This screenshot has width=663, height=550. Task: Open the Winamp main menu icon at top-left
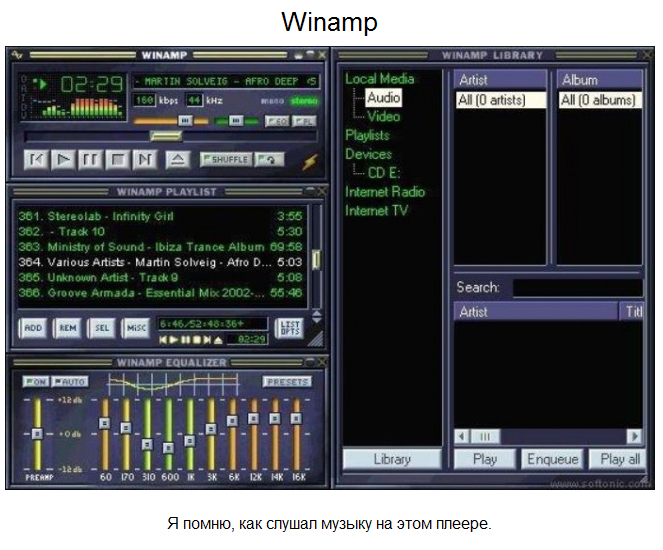[16, 55]
